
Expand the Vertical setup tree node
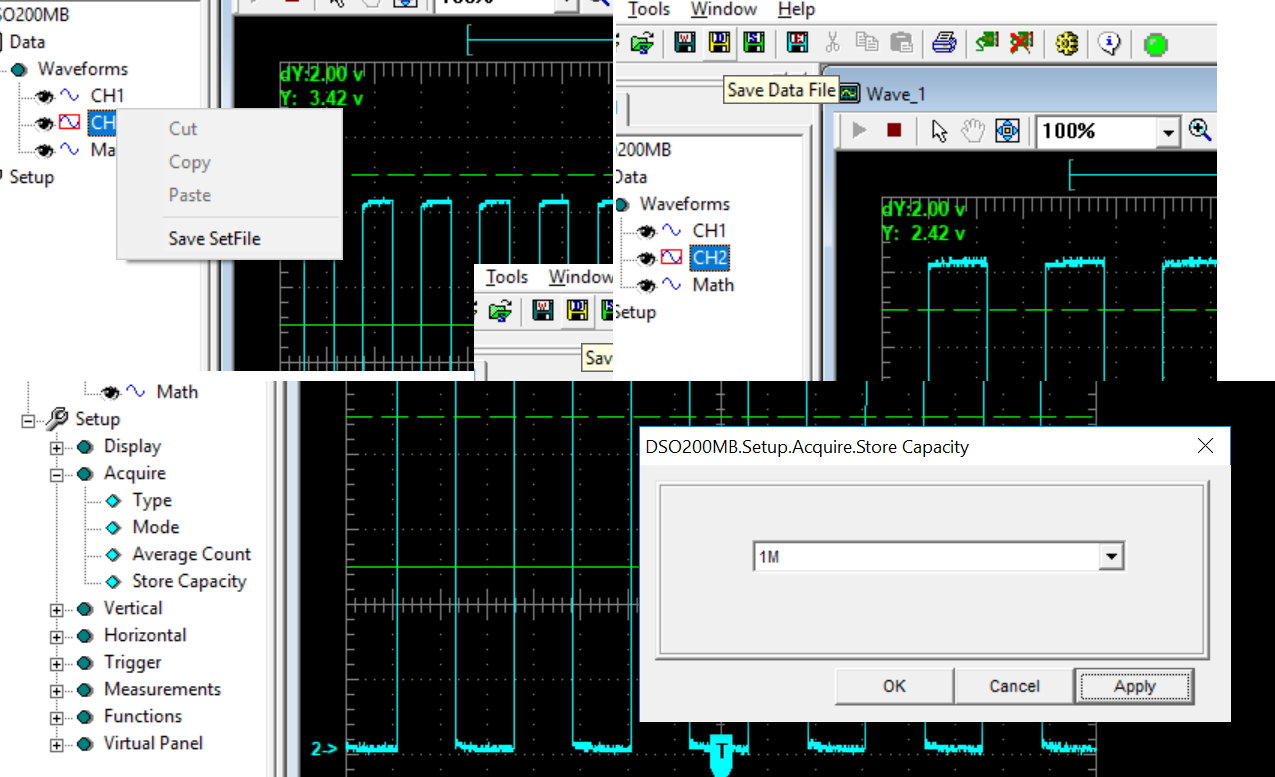[x=57, y=609]
